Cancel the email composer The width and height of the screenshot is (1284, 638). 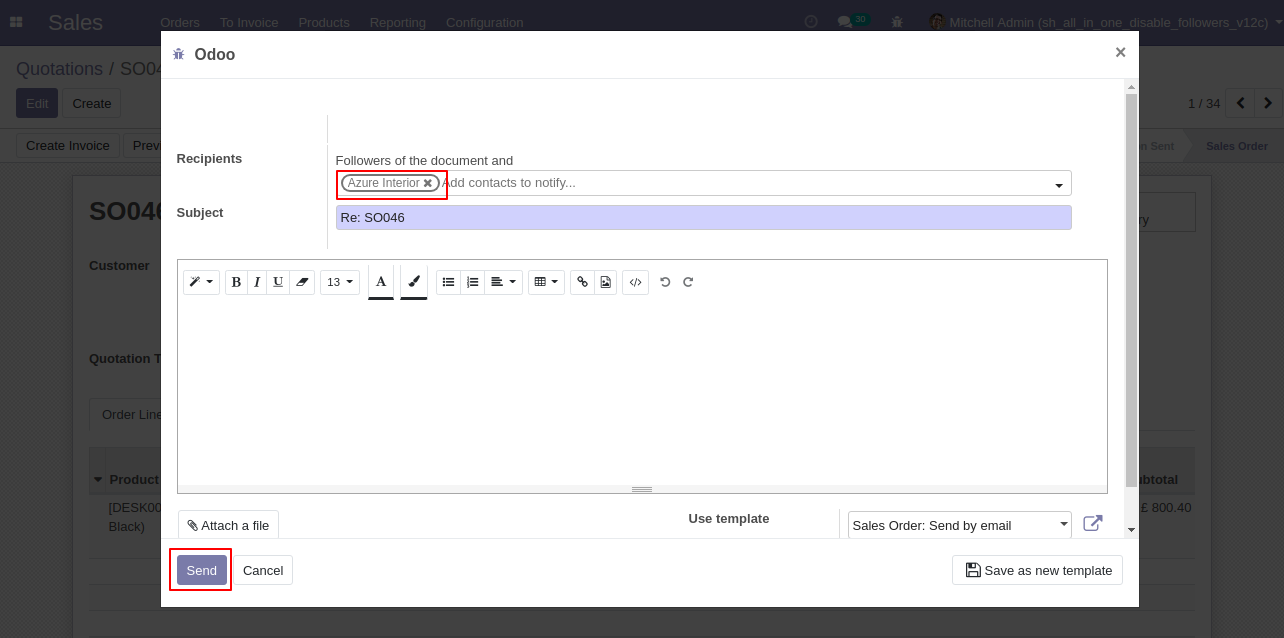(263, 570)
